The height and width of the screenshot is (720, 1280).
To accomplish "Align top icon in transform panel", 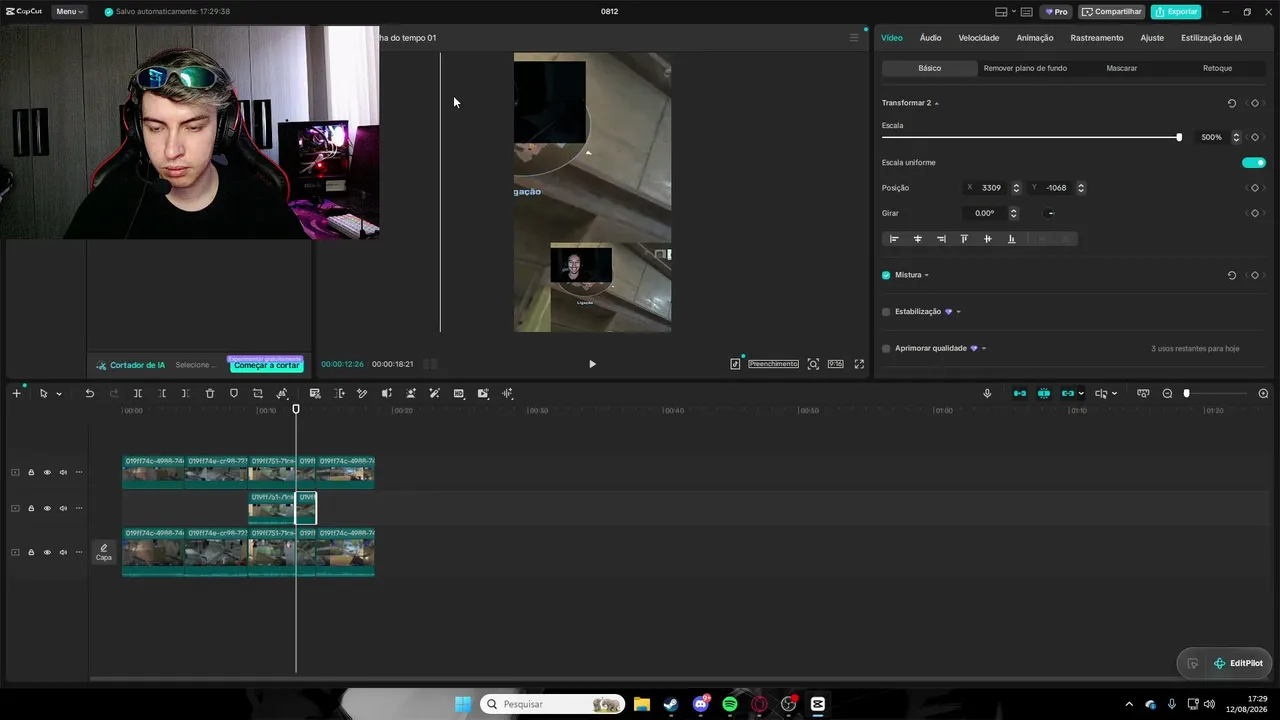I will (964, 239).
